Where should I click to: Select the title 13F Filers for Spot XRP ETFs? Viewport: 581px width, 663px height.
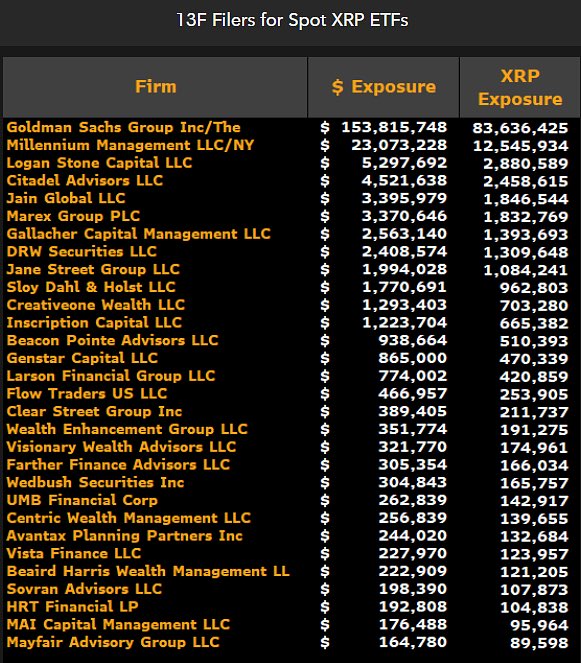[x=292, y=20]
